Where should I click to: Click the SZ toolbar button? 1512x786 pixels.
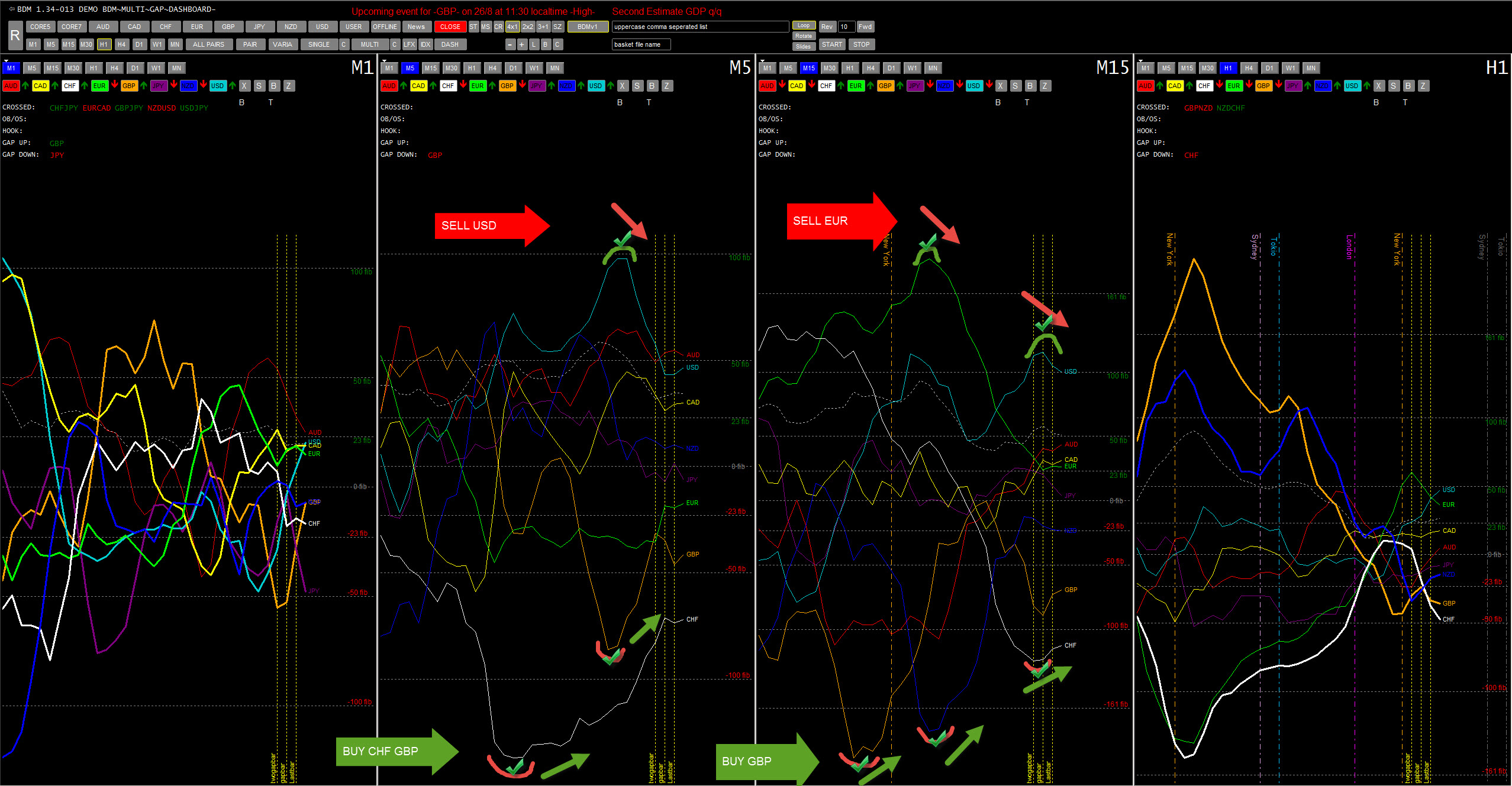pos(557,27)
